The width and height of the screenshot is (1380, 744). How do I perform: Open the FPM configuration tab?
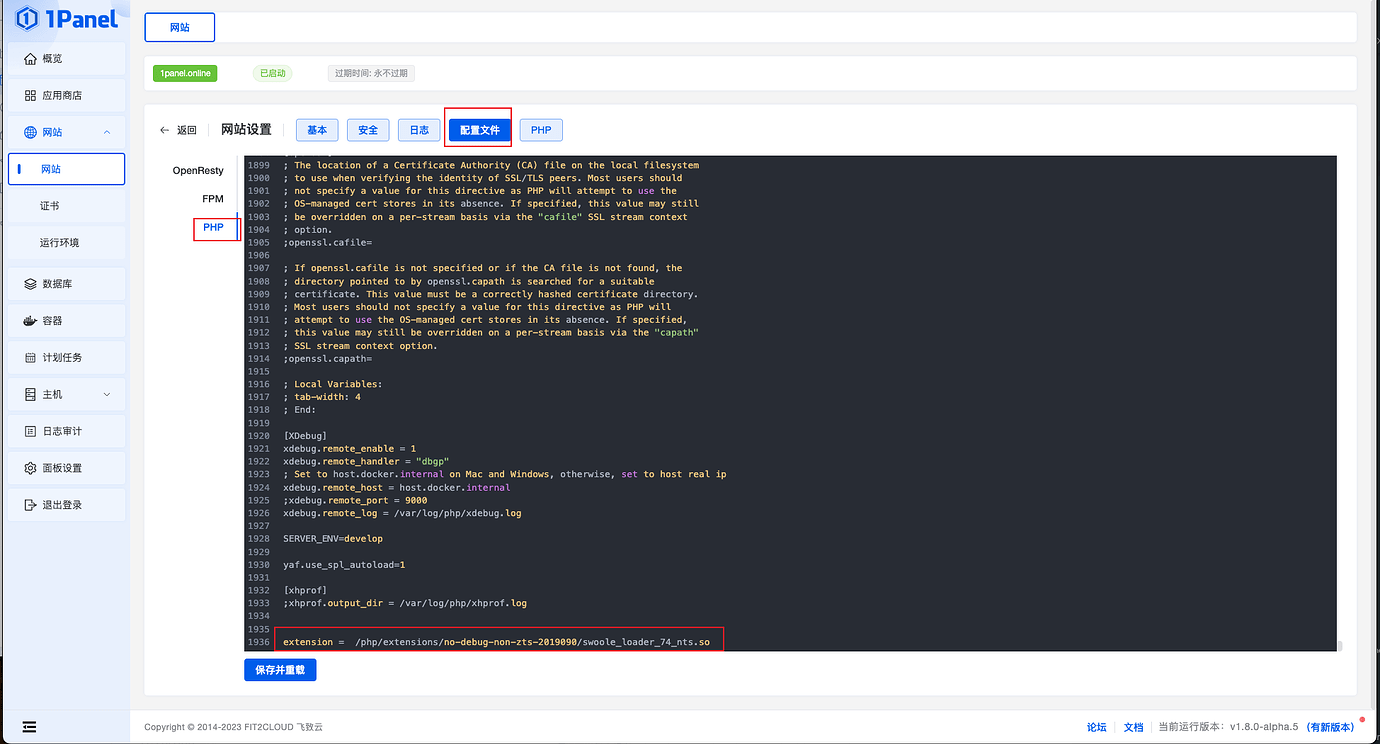pyautogui.click(x=212, y=198)
